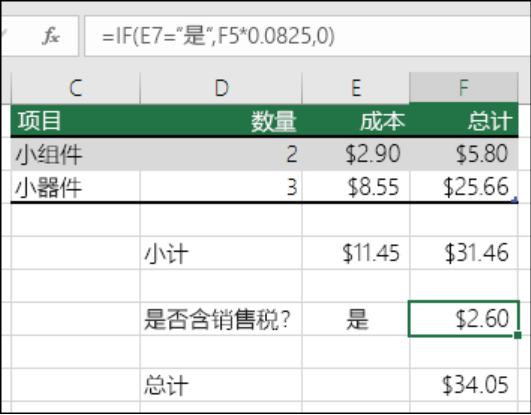Select the cell showing $25.66

pyautogui.click(x=464, y=187)
